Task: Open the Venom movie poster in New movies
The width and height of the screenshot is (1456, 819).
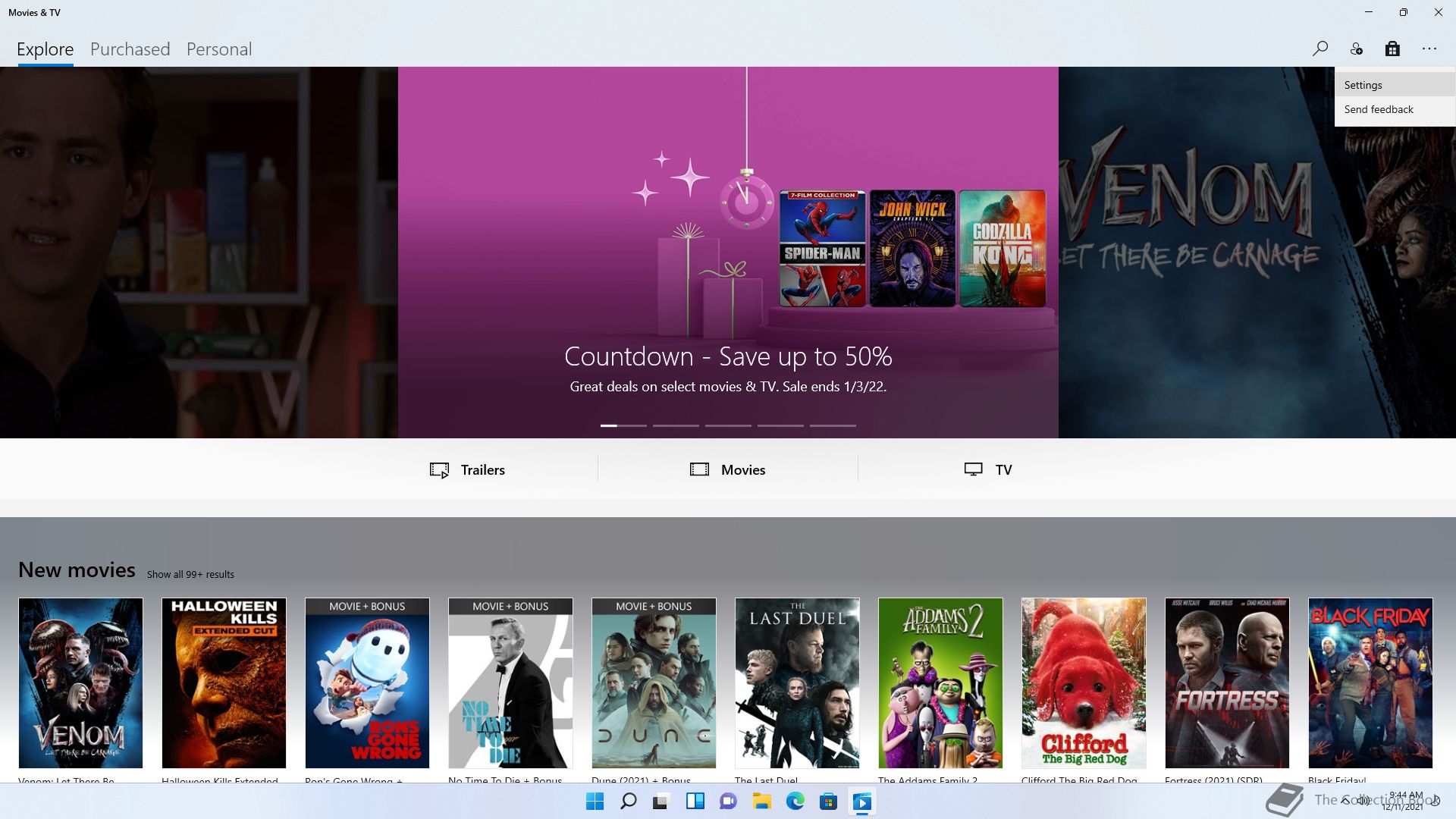Action: (80, 682)
